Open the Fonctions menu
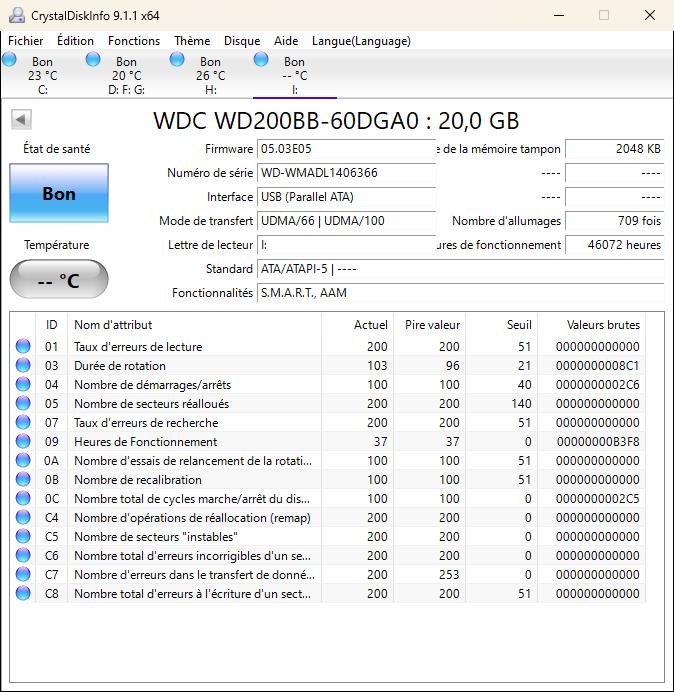 (x=134, y=41)
